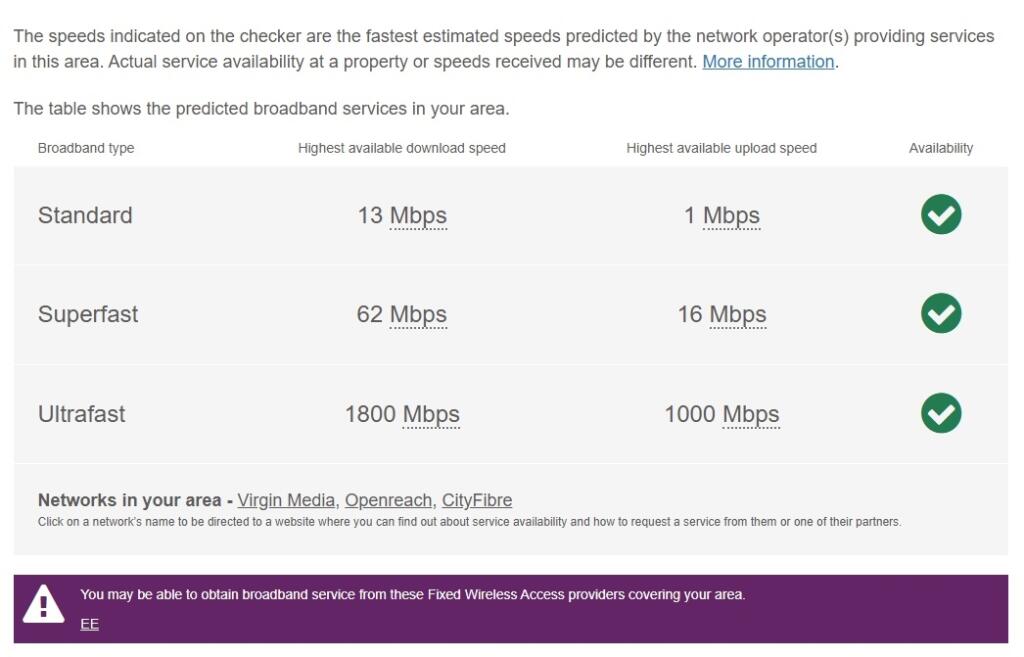The image size is (1024, 657).
Task: Click the Standard availability green checkmark
Action: tap(940, 214)
